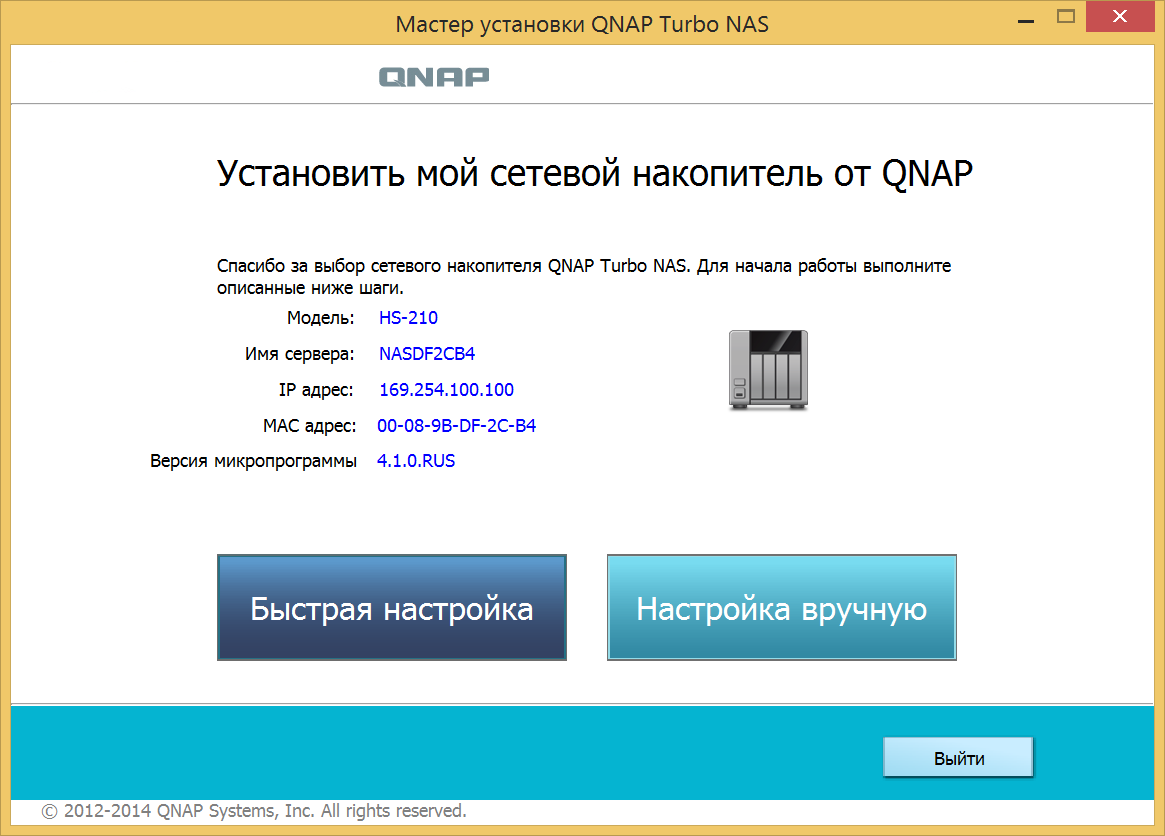Click the Модель label
Screen dimensions: 1165x836
[320, 318]
